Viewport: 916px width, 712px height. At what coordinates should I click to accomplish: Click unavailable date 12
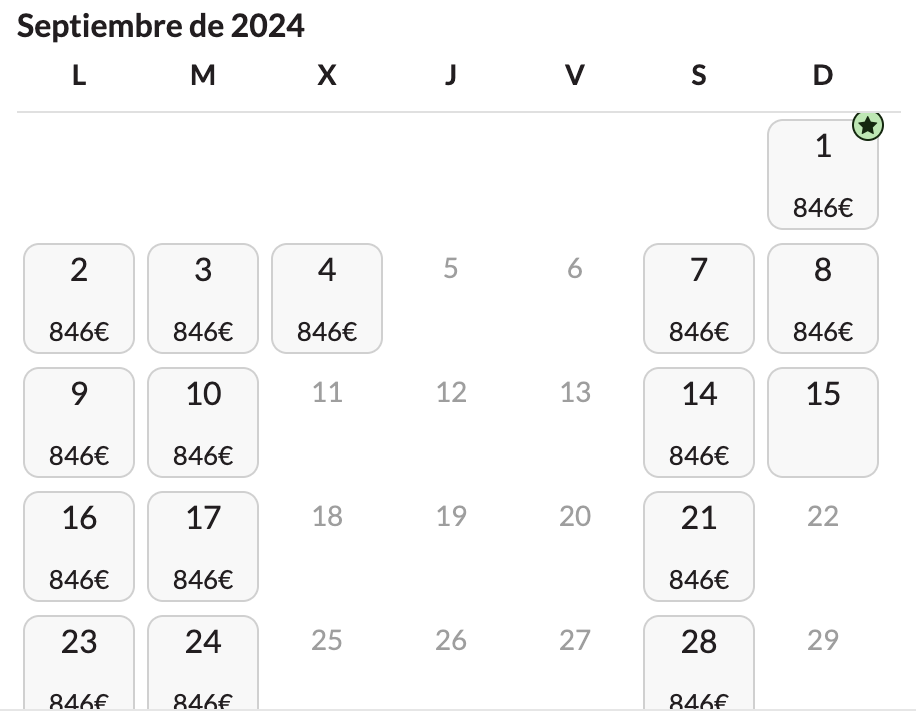(451, 393)
